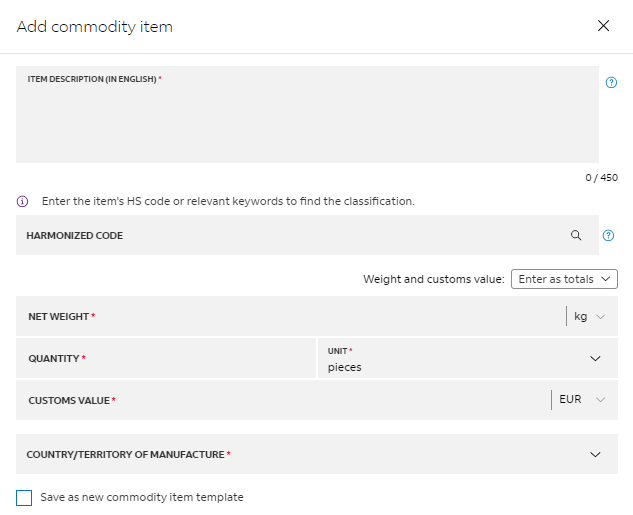Open help icon for harmonized code
633x515 pixels.
point(608,235)
